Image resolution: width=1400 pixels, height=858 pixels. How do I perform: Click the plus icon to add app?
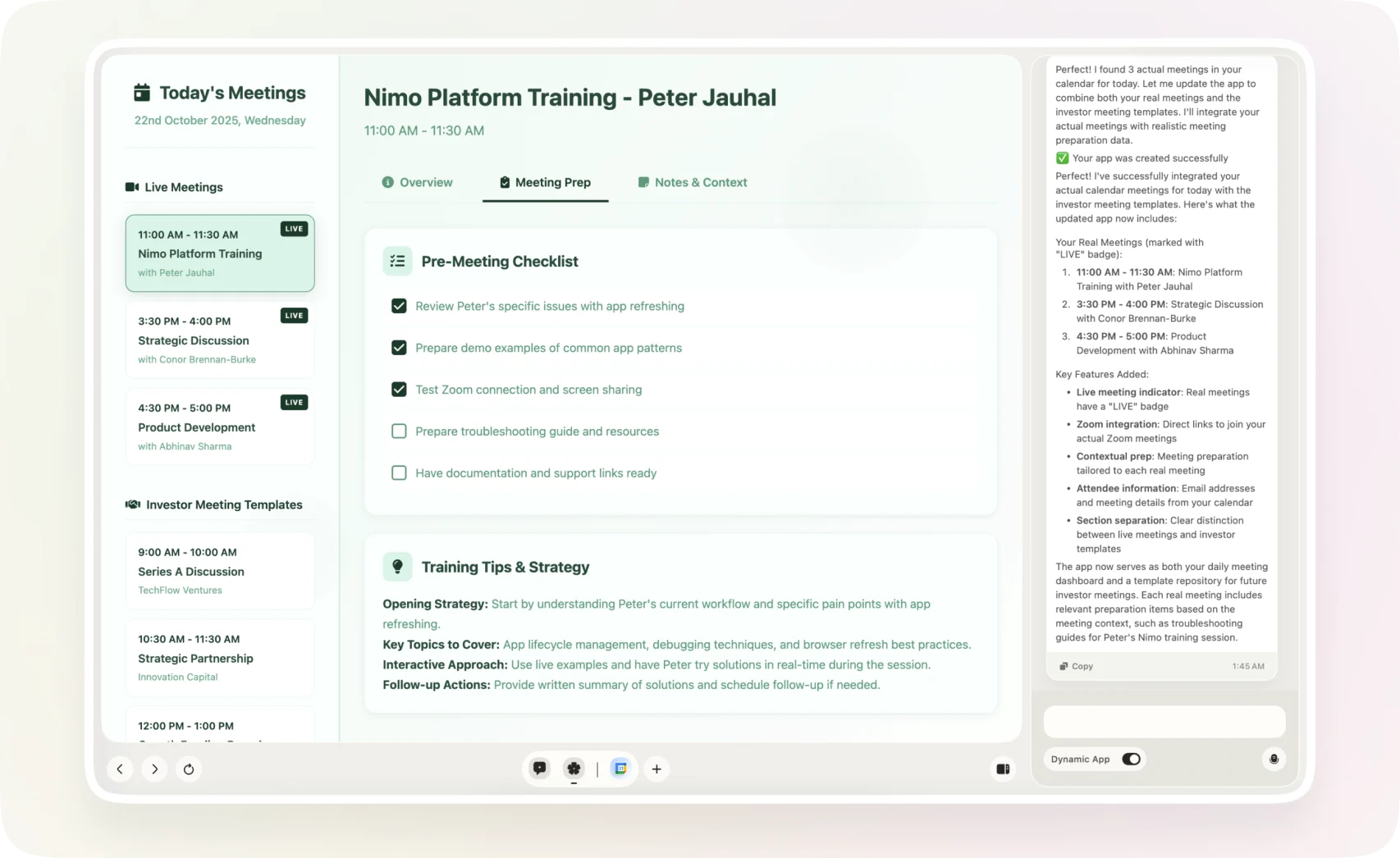[x=657, y=769]
